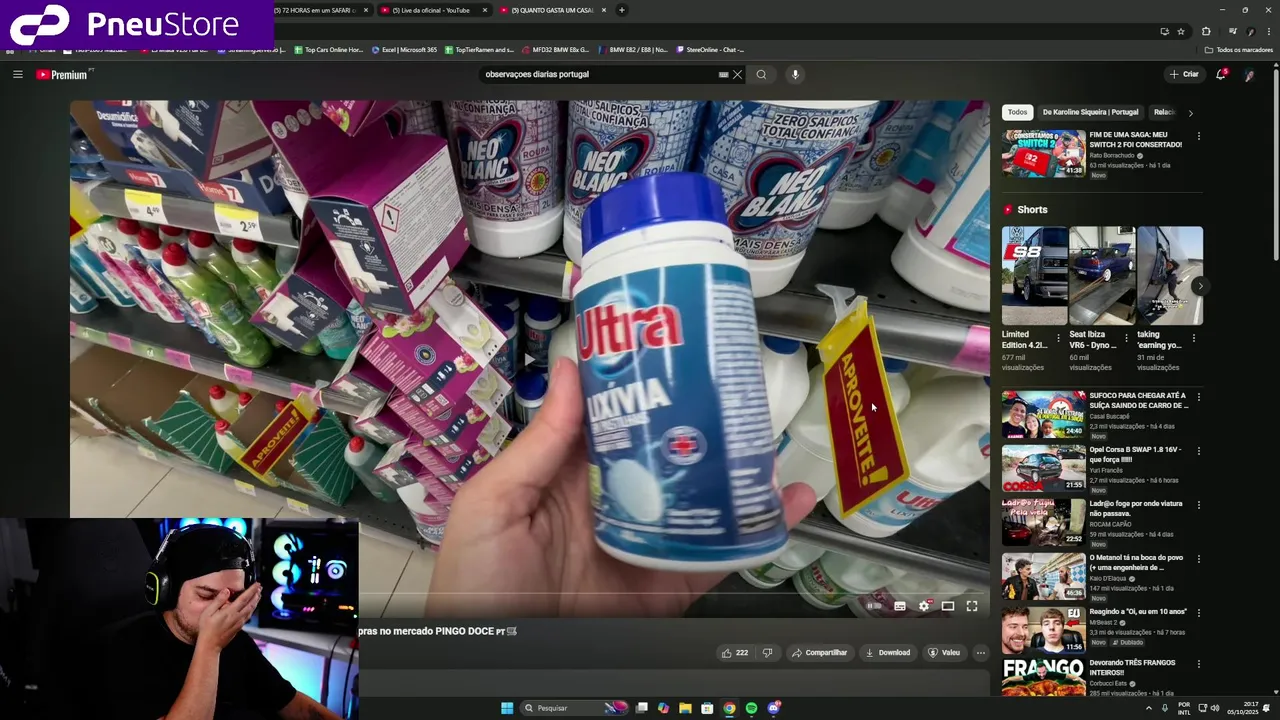Open the YouTube hamburger guide menu
The width and height of the screenshot is (1280, 720).
pos(17,74)
